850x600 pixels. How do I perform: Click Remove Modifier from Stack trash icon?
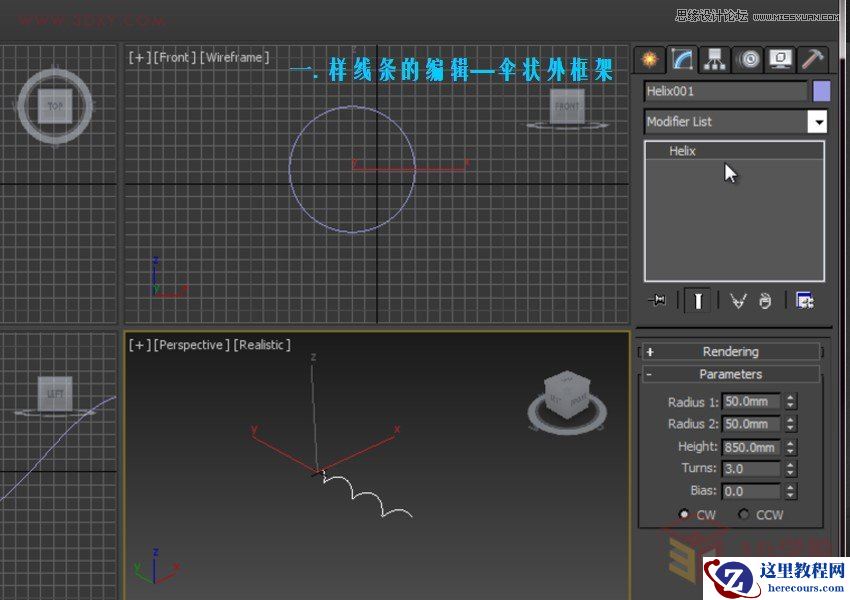[765, 300]
